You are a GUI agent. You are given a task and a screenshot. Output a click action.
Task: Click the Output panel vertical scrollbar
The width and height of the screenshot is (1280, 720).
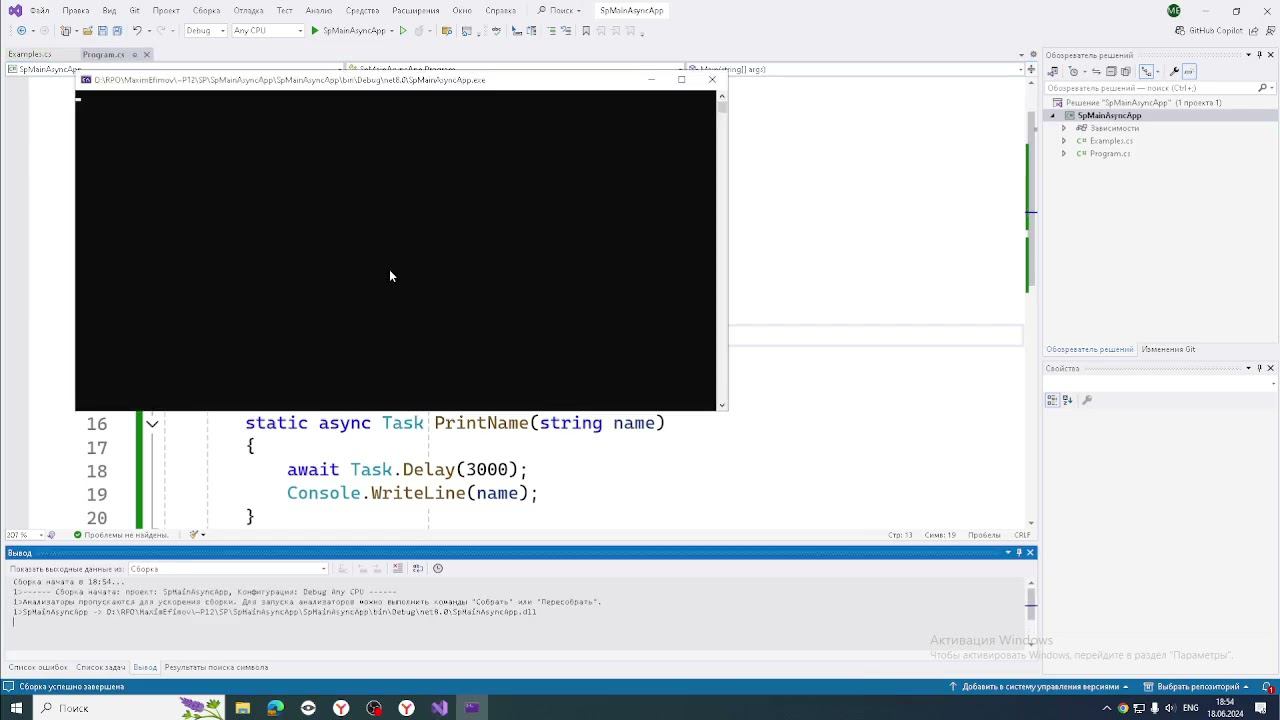[1031, 605]
